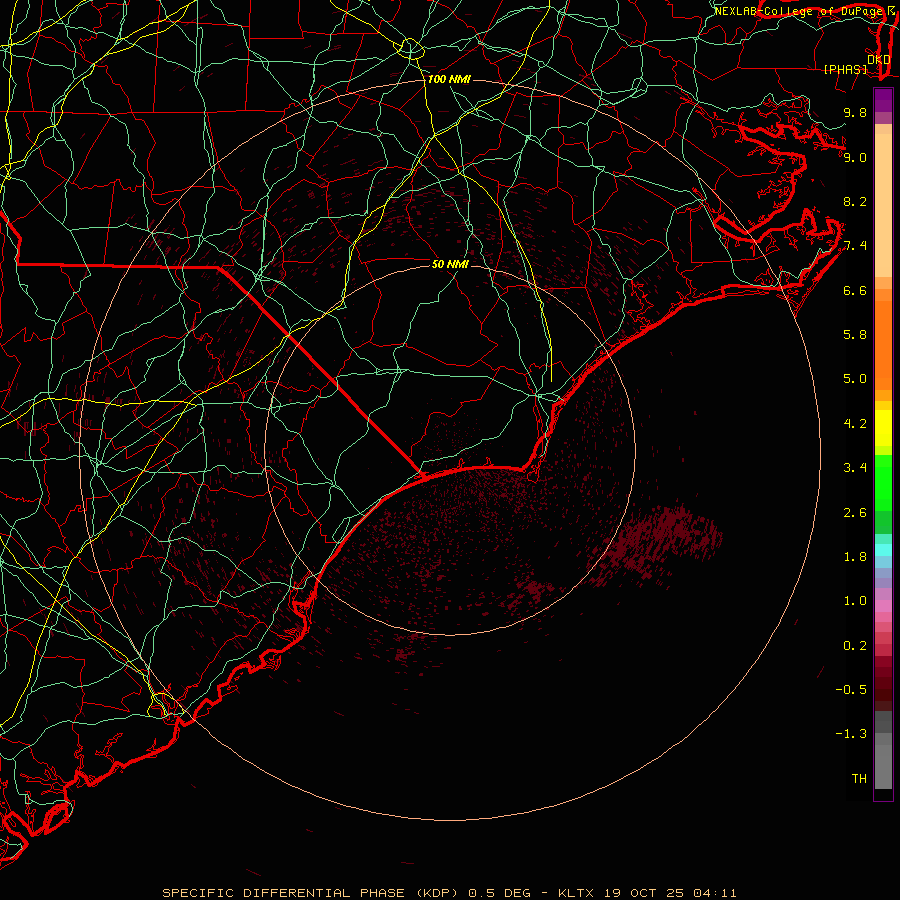
Task: Pick the pink color bar segment
Action: pos(883,606)
